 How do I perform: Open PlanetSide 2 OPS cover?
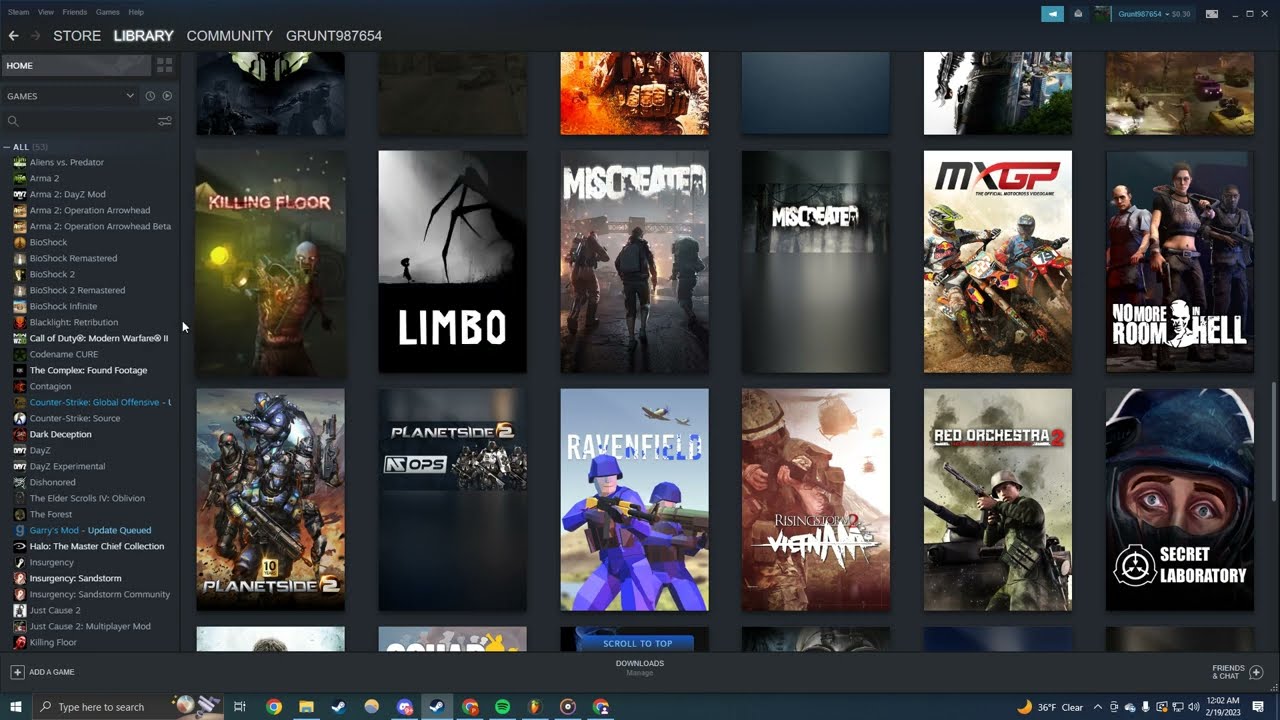pos(452,500)
